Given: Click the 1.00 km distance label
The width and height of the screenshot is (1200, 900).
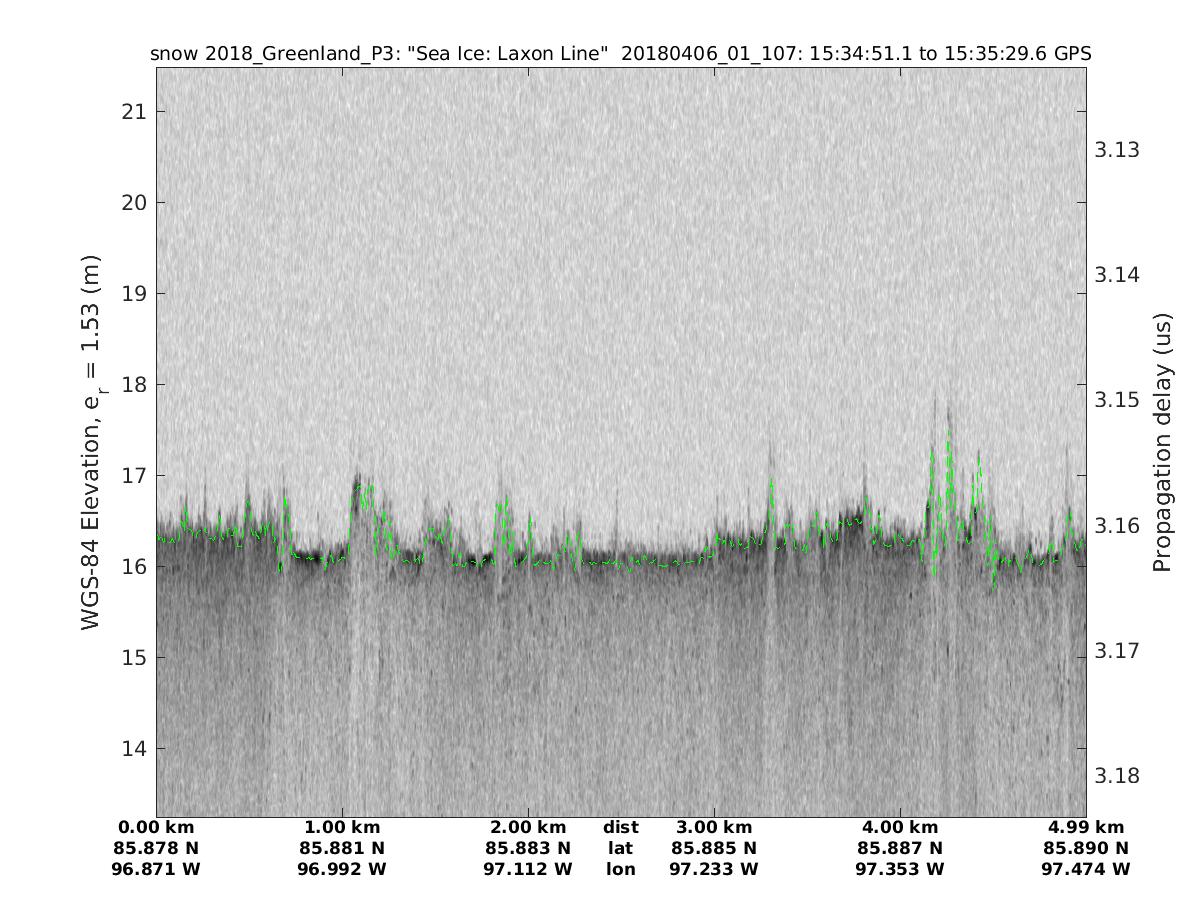Looking at the screenshot, I should point(342,827).
